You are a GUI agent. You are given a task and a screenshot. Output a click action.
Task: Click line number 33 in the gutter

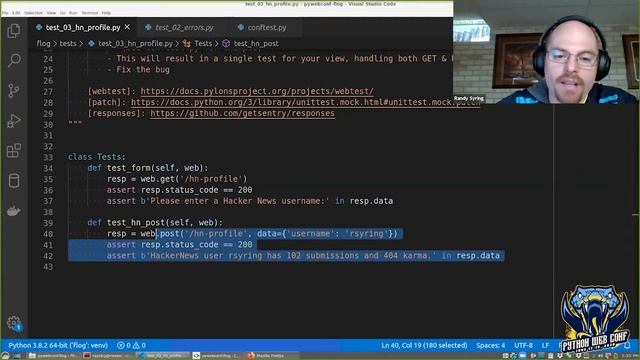(x=48, y=157)
